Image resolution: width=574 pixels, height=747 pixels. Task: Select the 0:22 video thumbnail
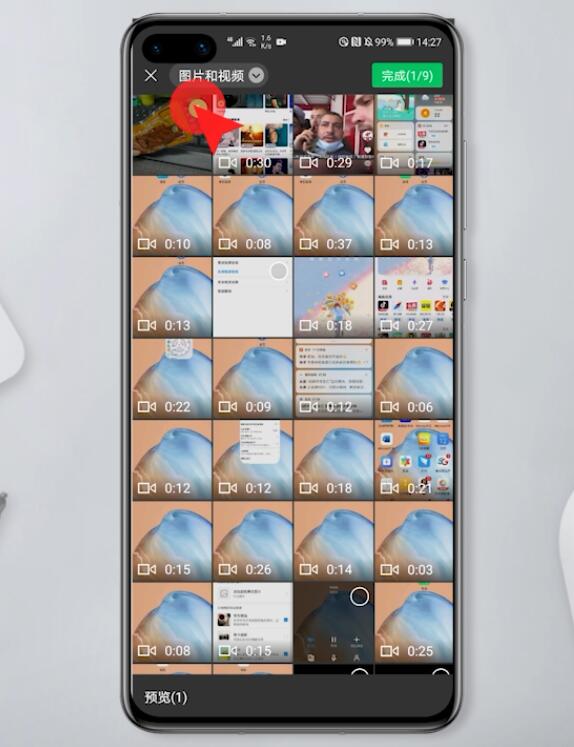point(172,379)
